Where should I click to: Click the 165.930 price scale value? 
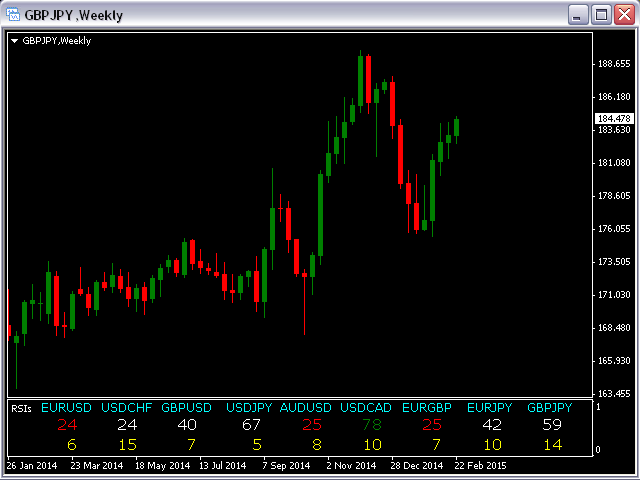pos(614,361)
